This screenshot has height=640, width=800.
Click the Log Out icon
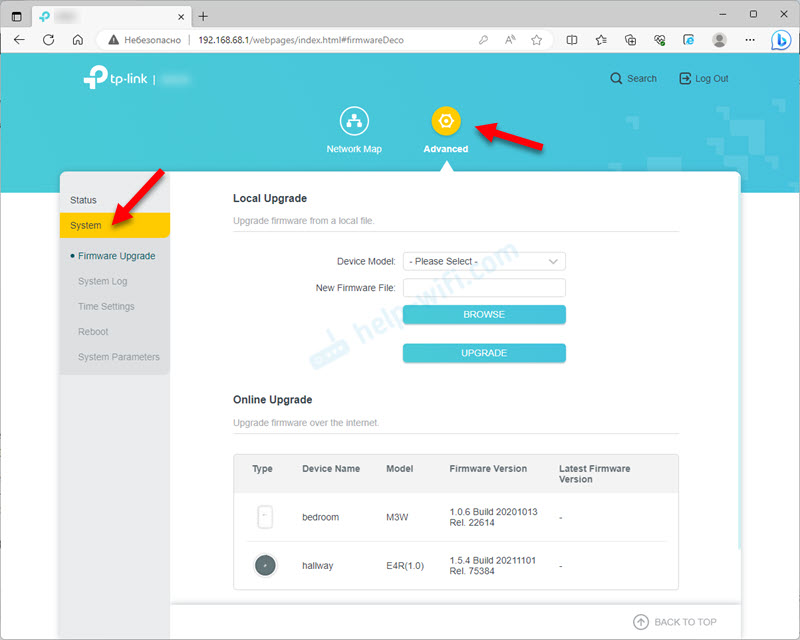(x=685, y=79)
